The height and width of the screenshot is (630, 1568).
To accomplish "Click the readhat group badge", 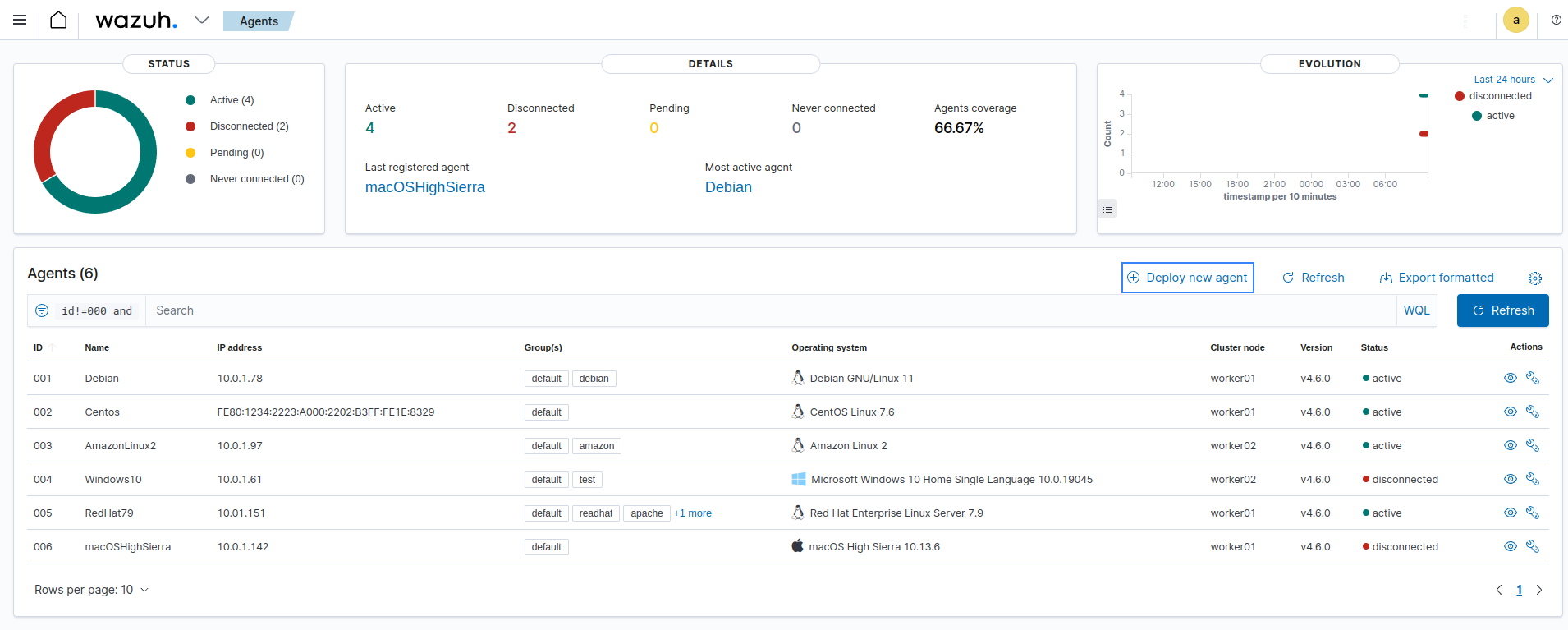I will pyautogui.click(x=595, y=513).
